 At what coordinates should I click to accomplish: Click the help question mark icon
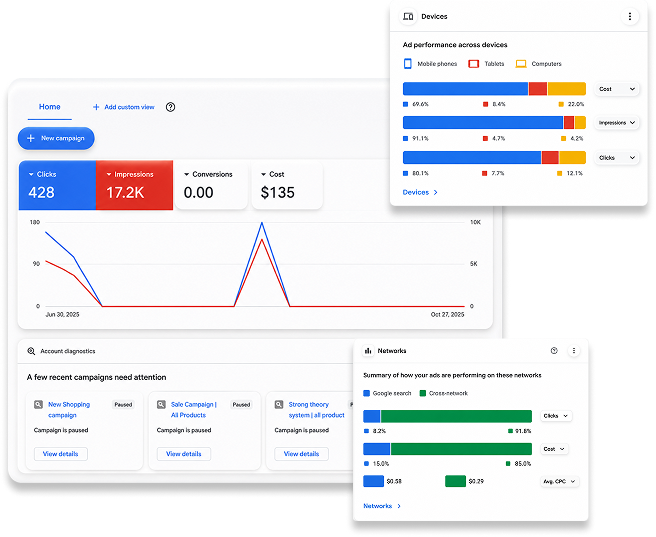(170, 107)
